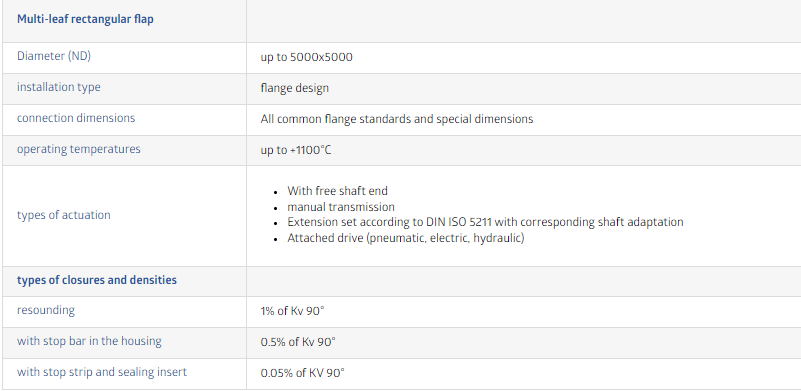The width and height of the screenshot is (801, 391).
Task: Click the flange design cell text
Action: pos(295,88)
